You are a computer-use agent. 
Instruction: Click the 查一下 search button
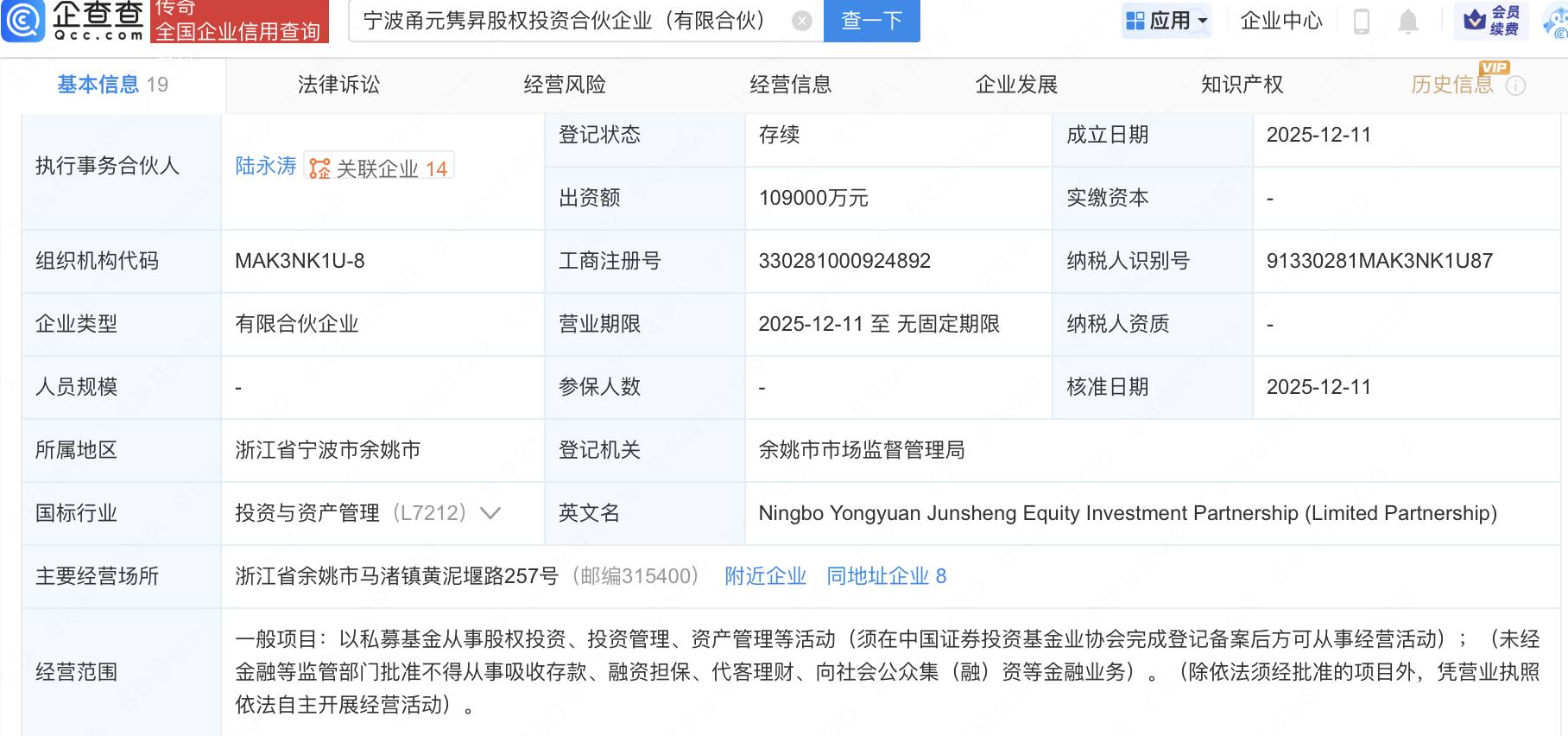click(871, 21)
